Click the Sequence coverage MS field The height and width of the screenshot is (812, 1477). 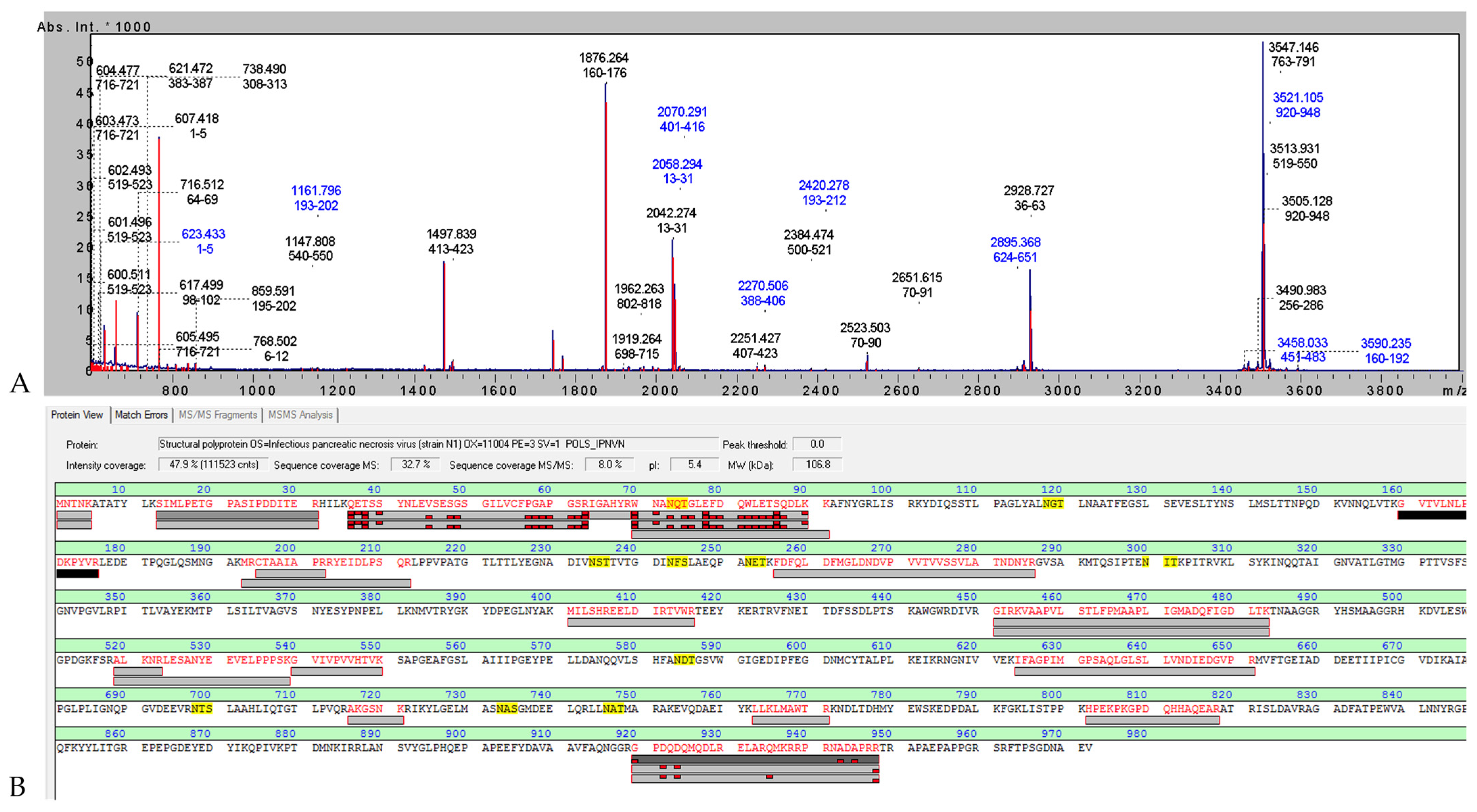[415, 464]
